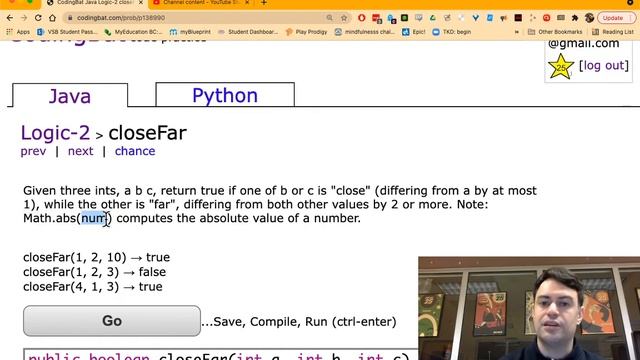Open a new browser tab
Screen dimensions: 640x360
pos(264,3)
